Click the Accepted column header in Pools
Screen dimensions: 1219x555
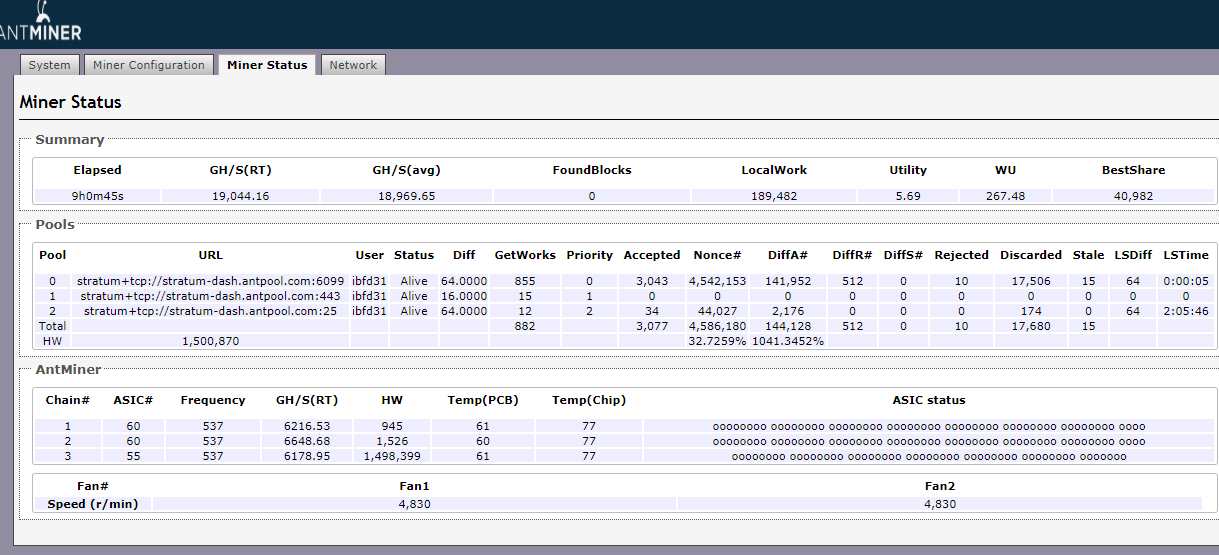pyautogui.click(x=651, y=255)
